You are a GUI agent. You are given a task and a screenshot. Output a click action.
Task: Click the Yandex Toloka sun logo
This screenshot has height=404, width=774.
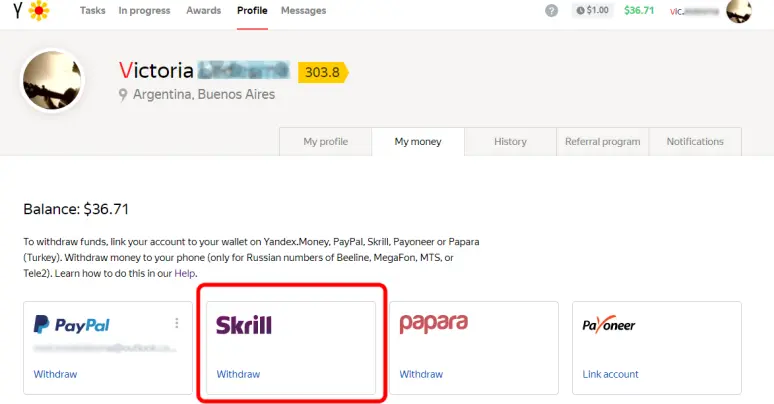tap(39, 10)
